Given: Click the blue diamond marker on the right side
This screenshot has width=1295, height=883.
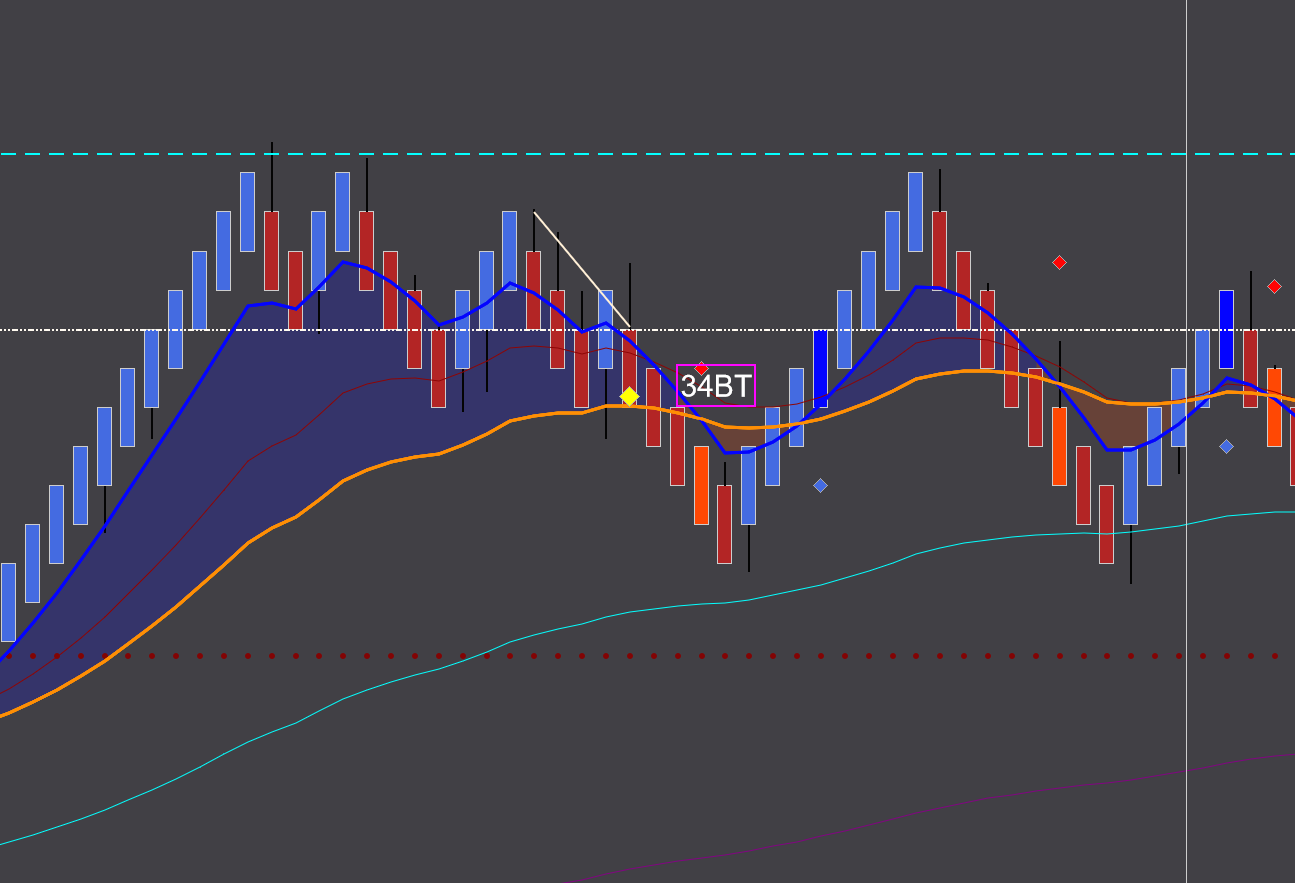Looking at the screenshot, I should click(1225, 447).
